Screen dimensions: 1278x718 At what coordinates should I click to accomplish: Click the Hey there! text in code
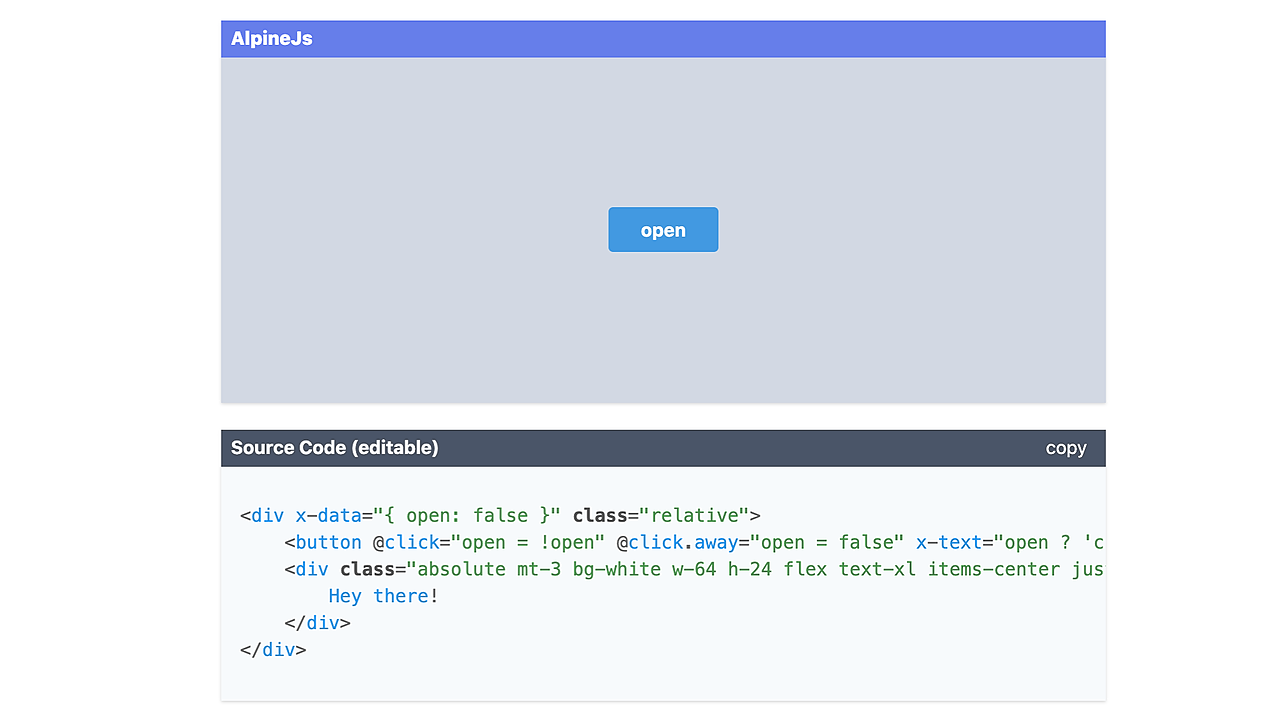pos(384,596)
